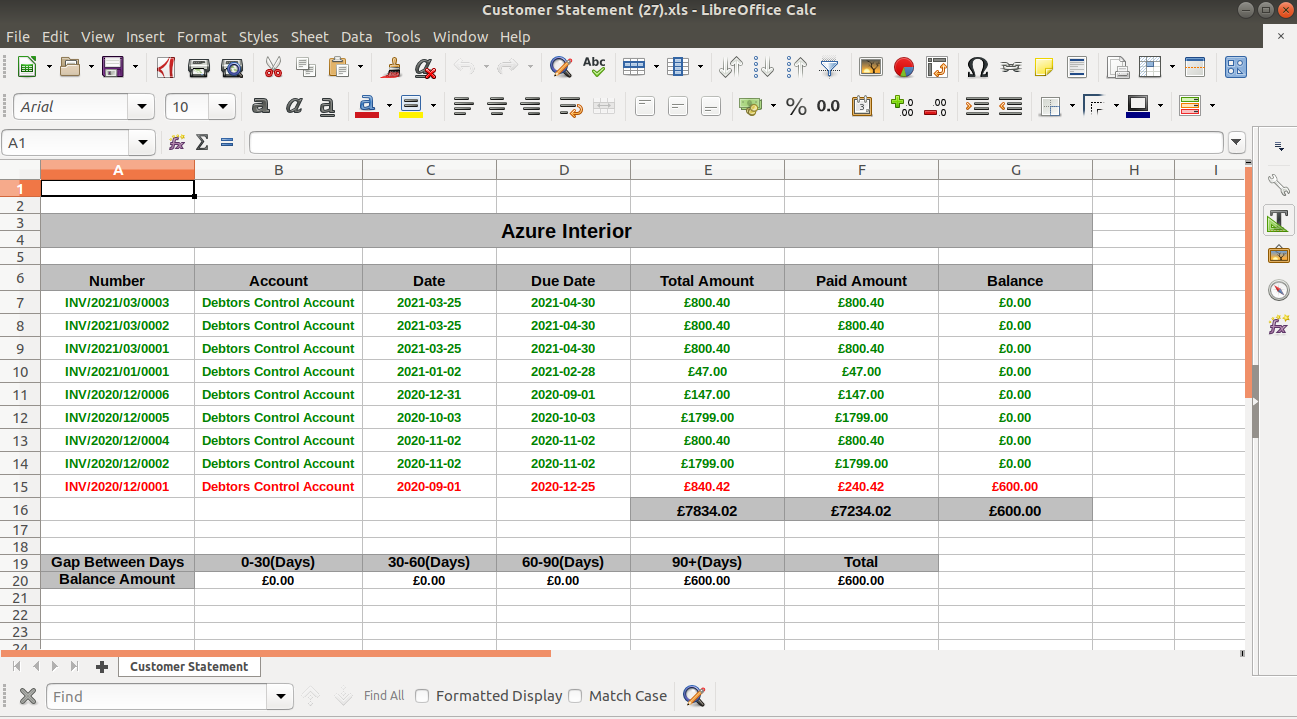
Task: Open Borders dropdown arrow
Action: [1072, 106]
